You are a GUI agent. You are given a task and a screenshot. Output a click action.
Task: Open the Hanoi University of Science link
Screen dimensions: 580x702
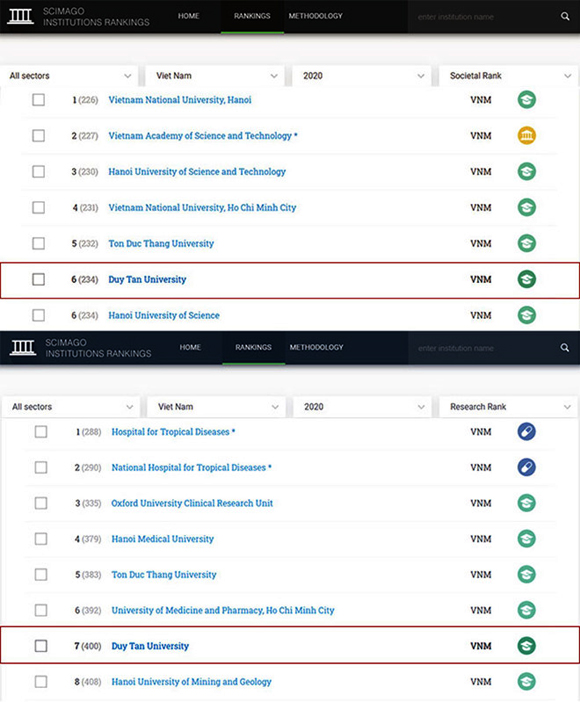164,315
